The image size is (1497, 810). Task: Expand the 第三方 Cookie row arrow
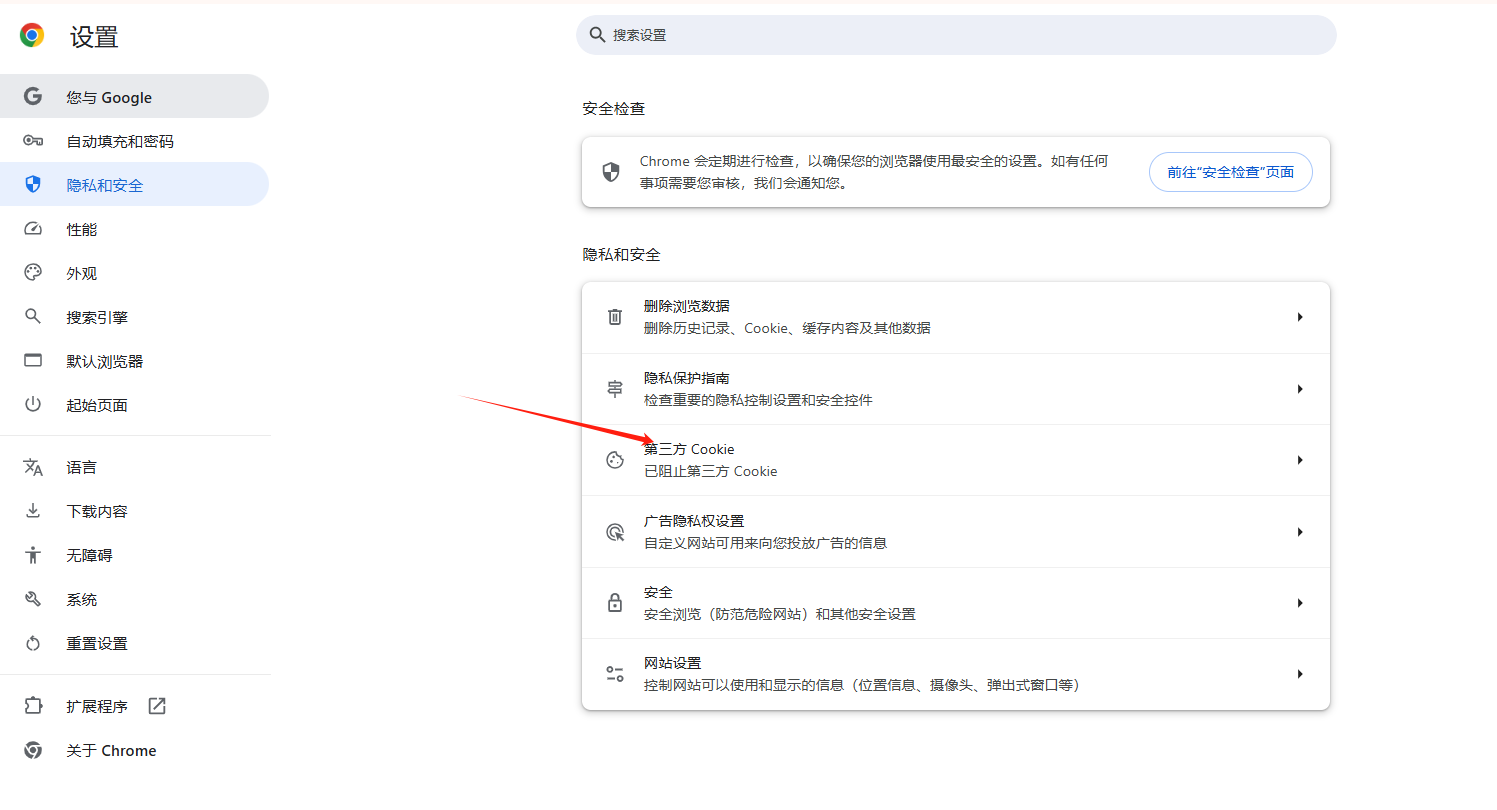1300,460
